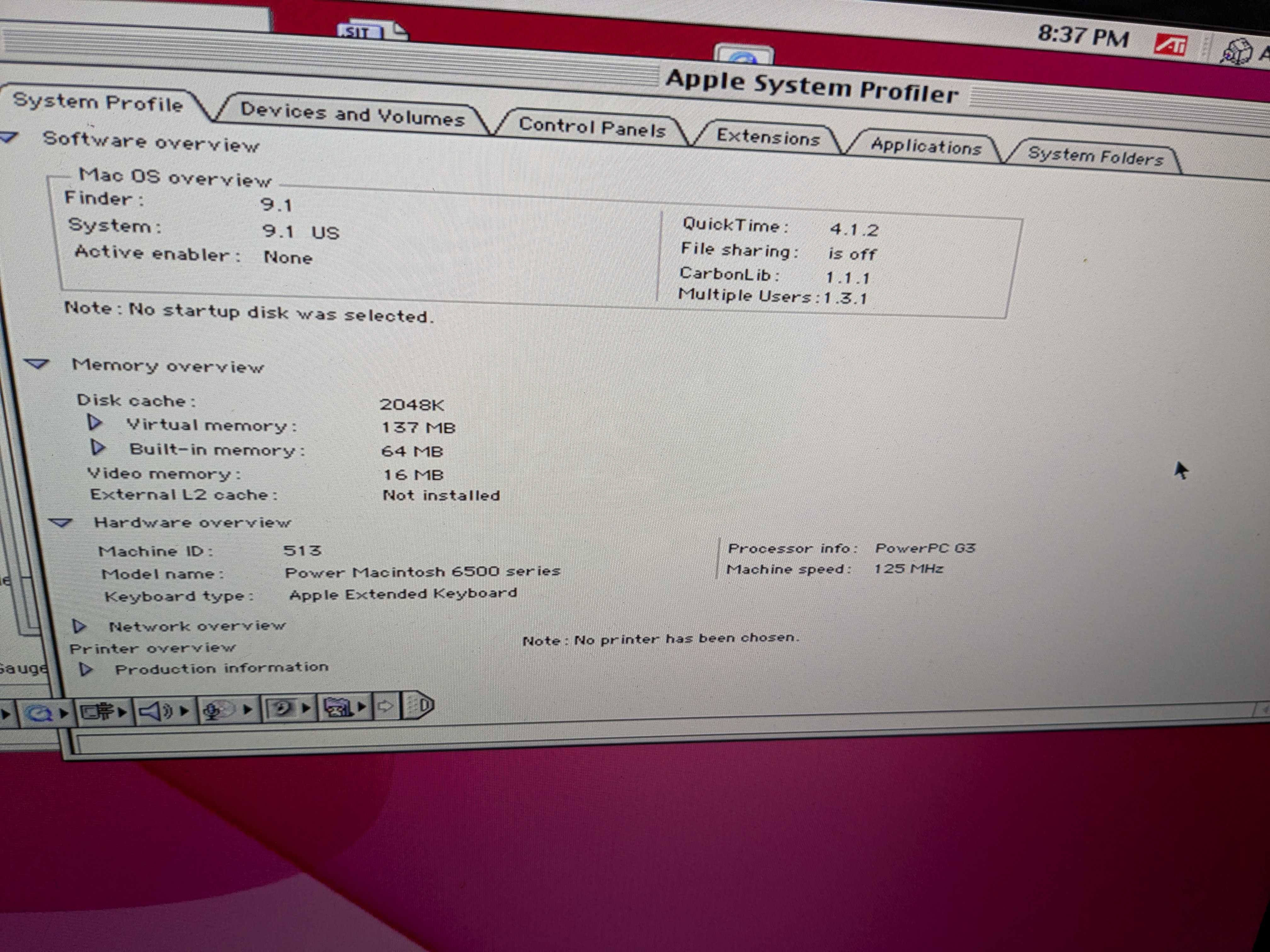Open the sound input Control Strip module
Screen dimensions: 1270x952
coord(214,711)
